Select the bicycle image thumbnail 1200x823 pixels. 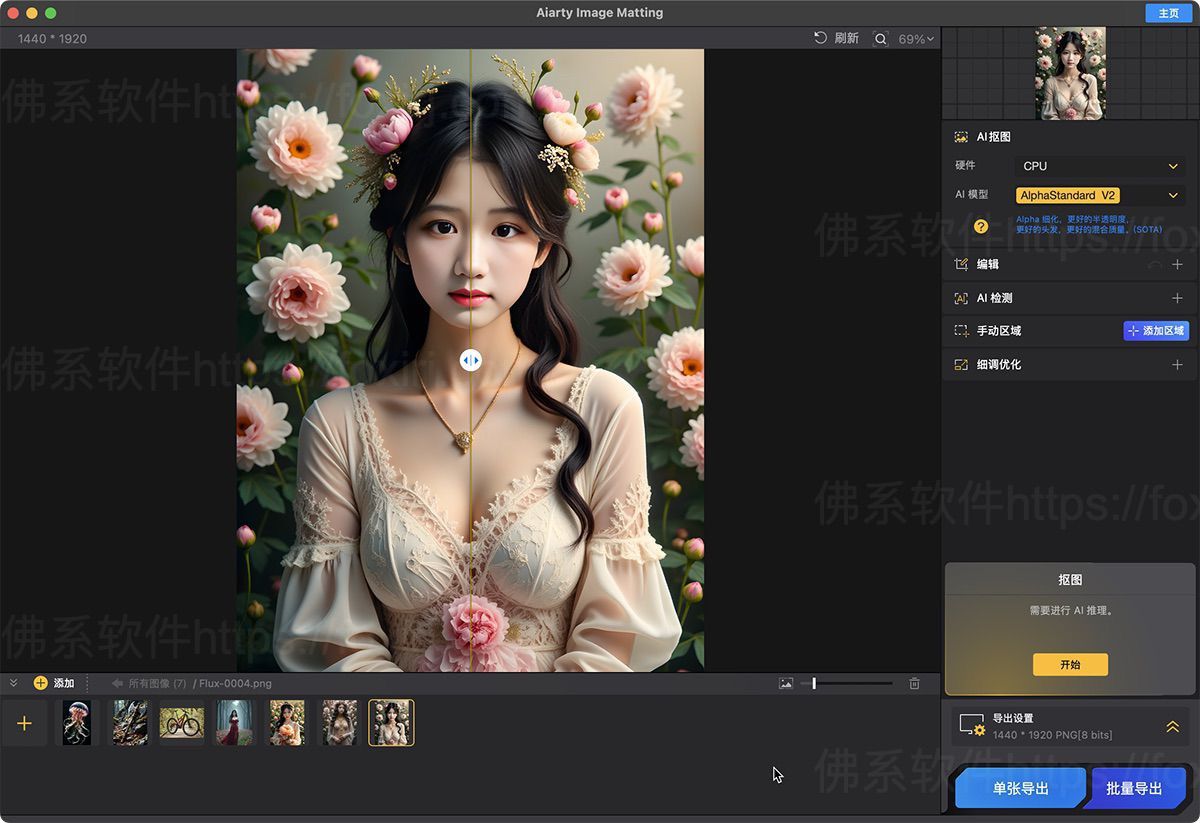pyautogui.click(x=182, y=722)
